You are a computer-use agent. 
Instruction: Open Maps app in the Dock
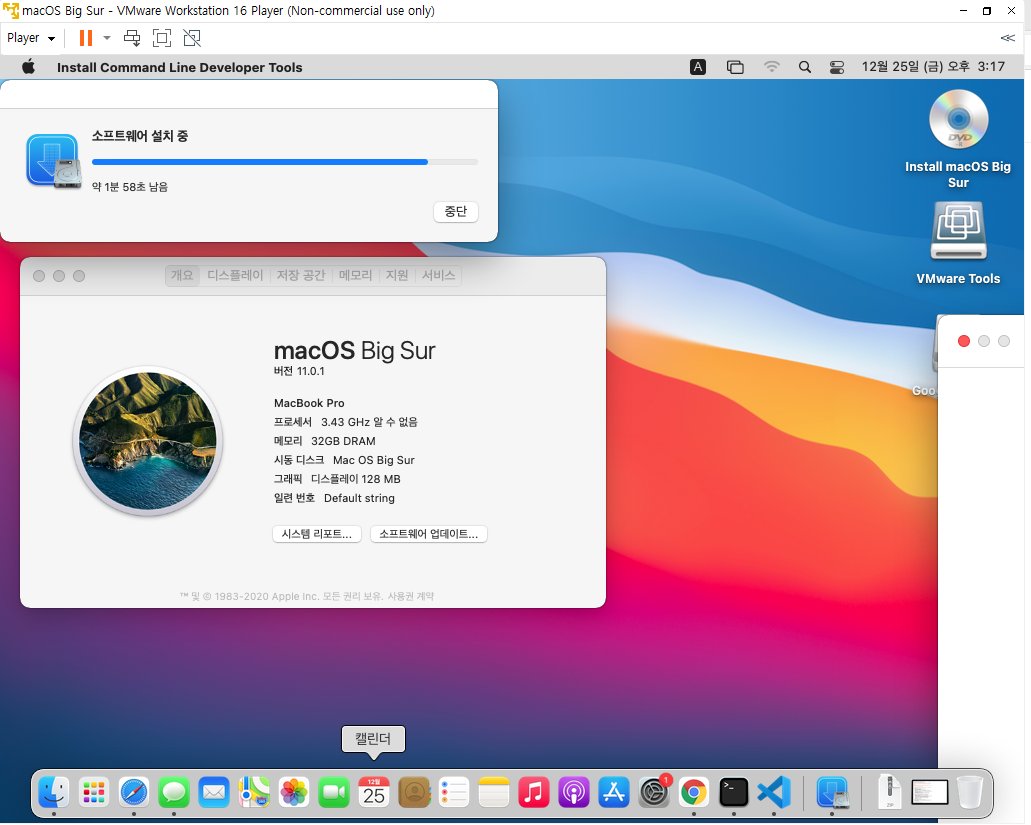(x=254, y=792)
